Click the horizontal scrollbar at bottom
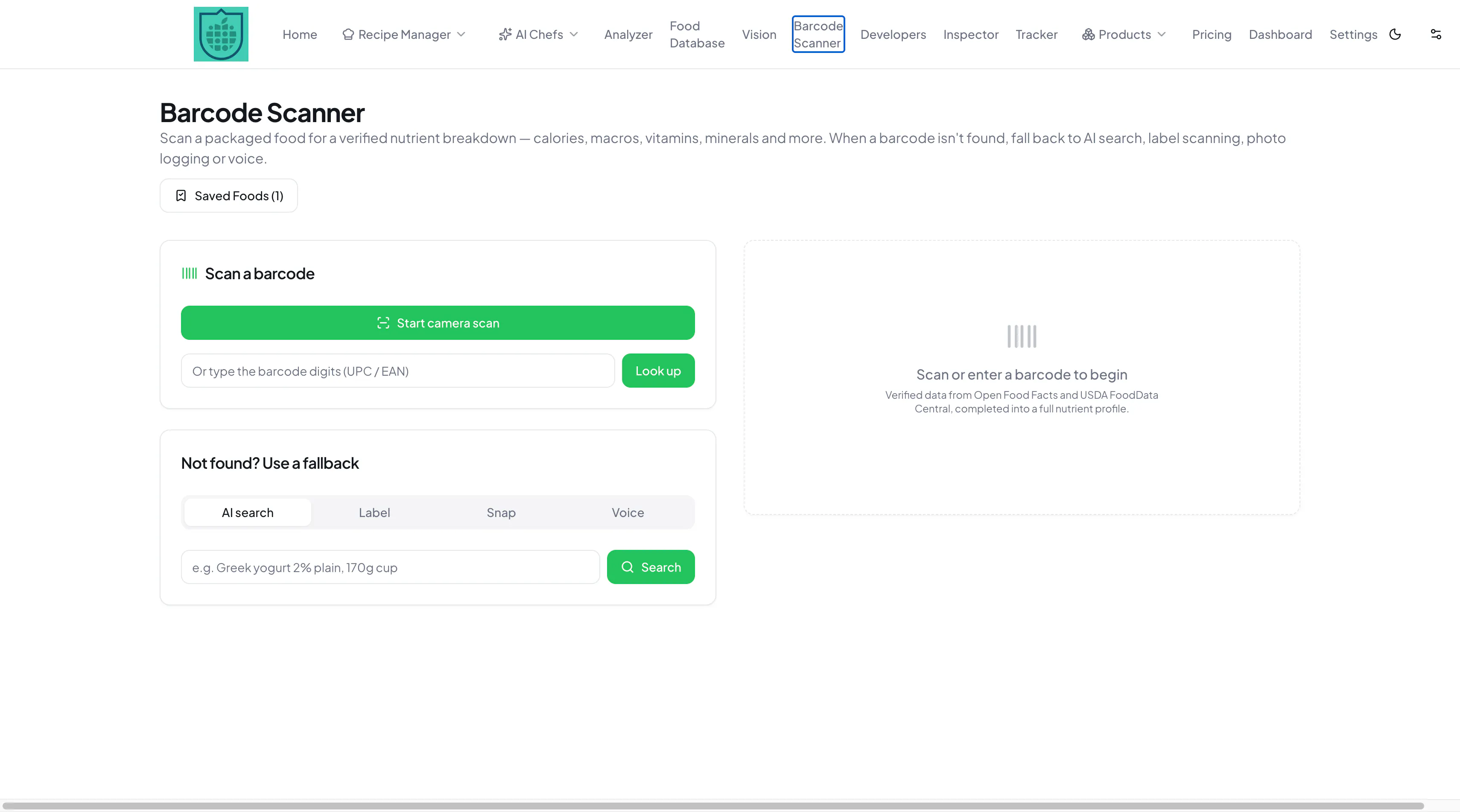The height and width of the screenshot is (812, 1460). click(x=713, y=806)
